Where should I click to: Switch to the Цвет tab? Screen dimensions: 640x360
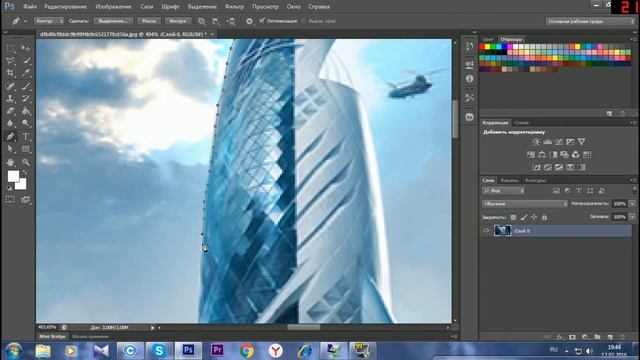[488, 39]
